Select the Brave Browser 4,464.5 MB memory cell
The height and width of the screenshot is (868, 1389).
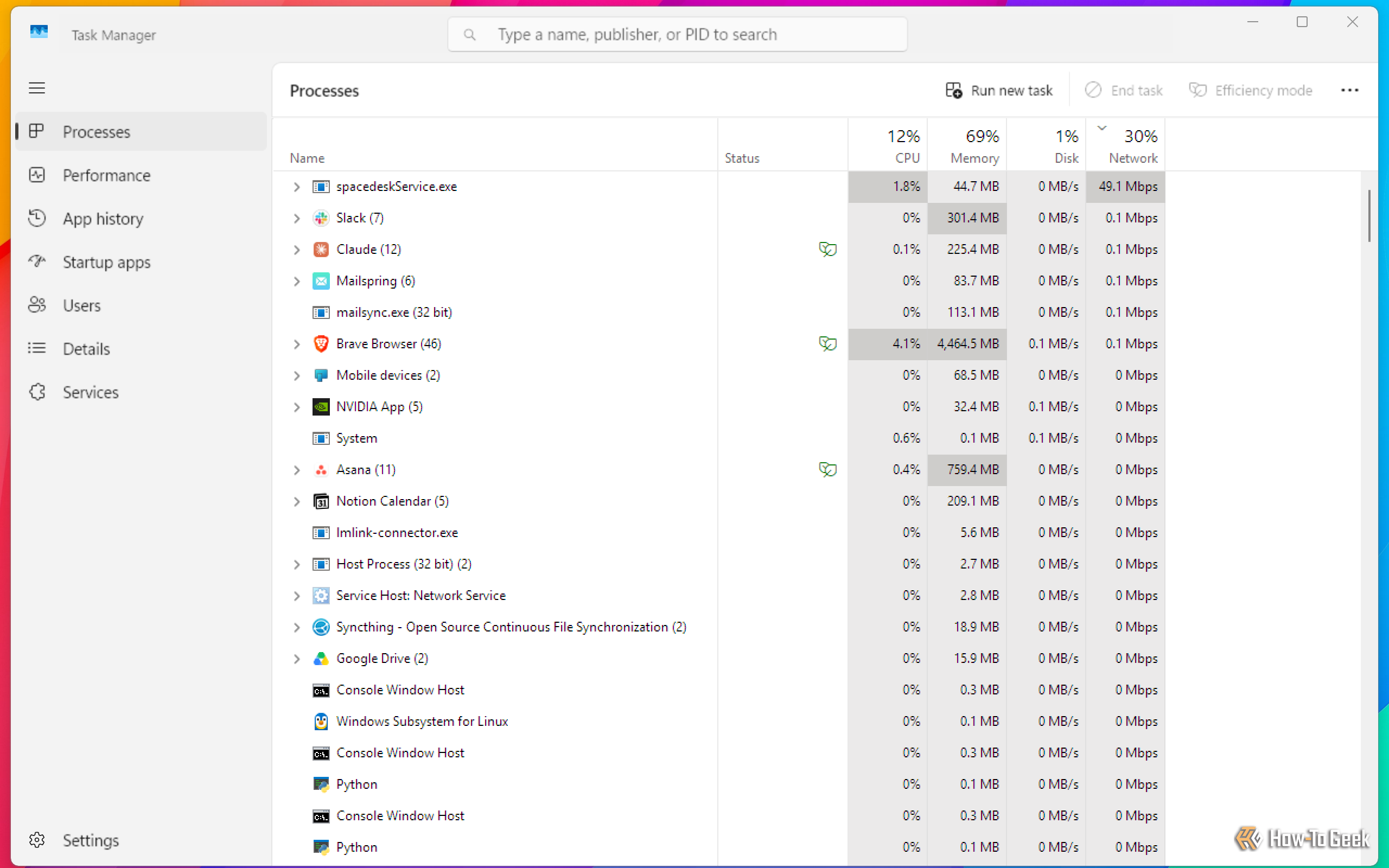967,344
